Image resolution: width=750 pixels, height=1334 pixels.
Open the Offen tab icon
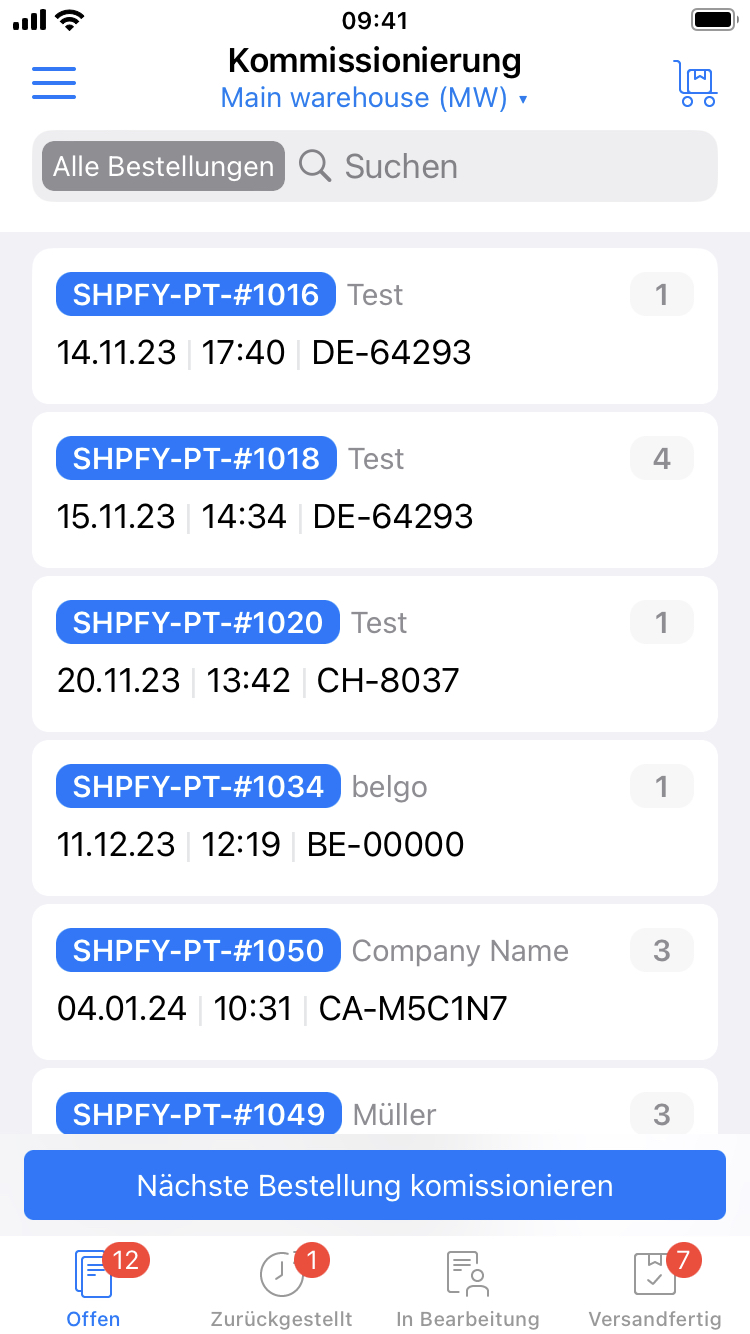point(93,1275)
